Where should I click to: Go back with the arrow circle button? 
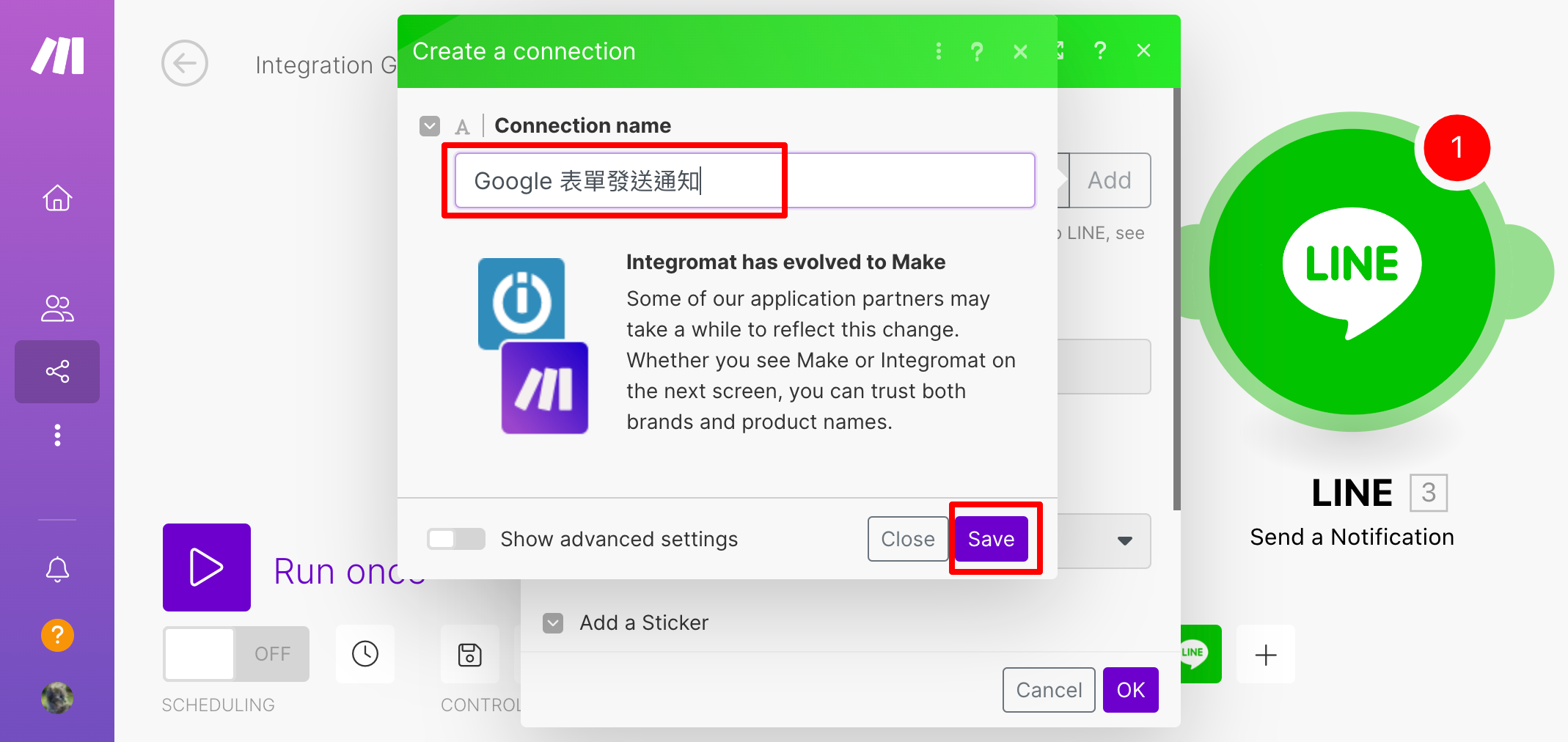185,63
